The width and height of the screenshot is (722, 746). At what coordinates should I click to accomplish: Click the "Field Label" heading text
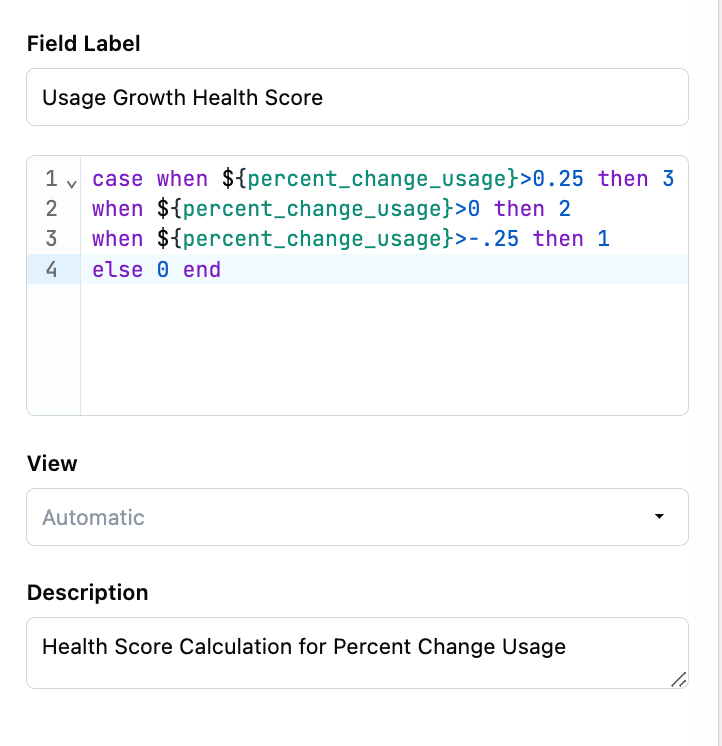tap(84, 43)
